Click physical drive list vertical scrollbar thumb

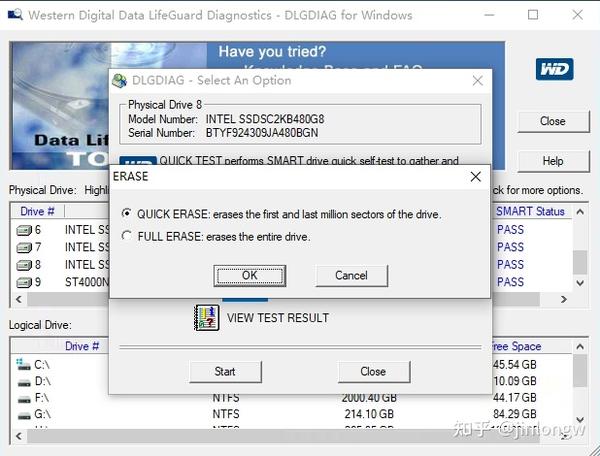[x=580, y=262]
